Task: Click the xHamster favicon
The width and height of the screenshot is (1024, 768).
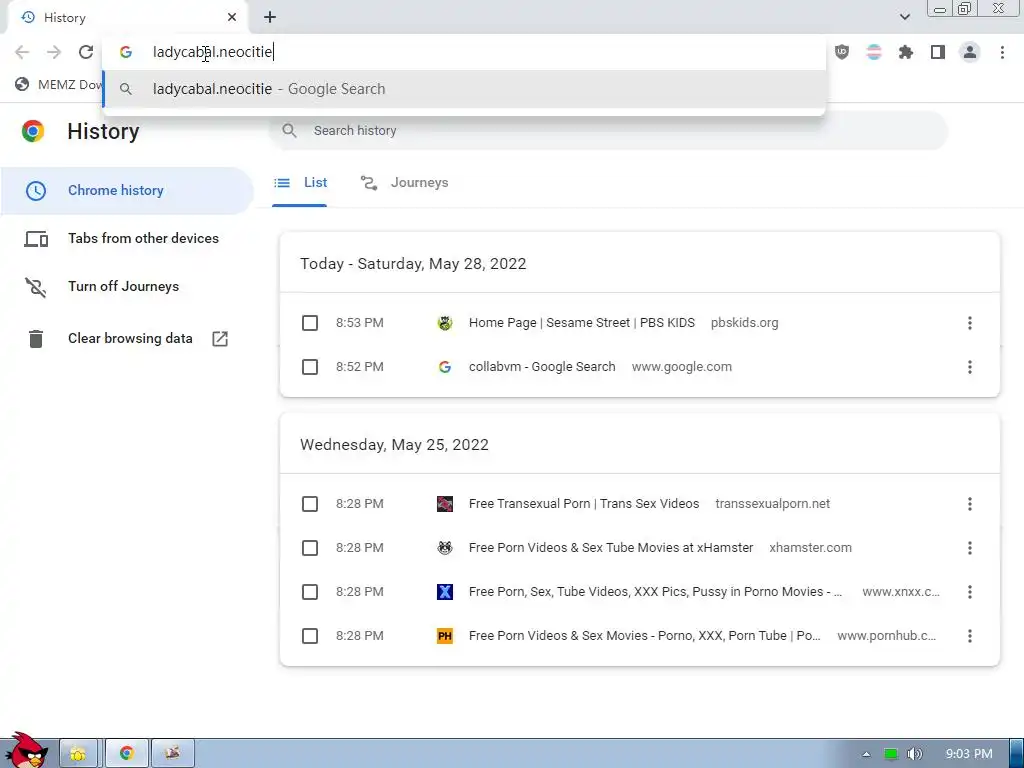Action: [x=445, y=548]
